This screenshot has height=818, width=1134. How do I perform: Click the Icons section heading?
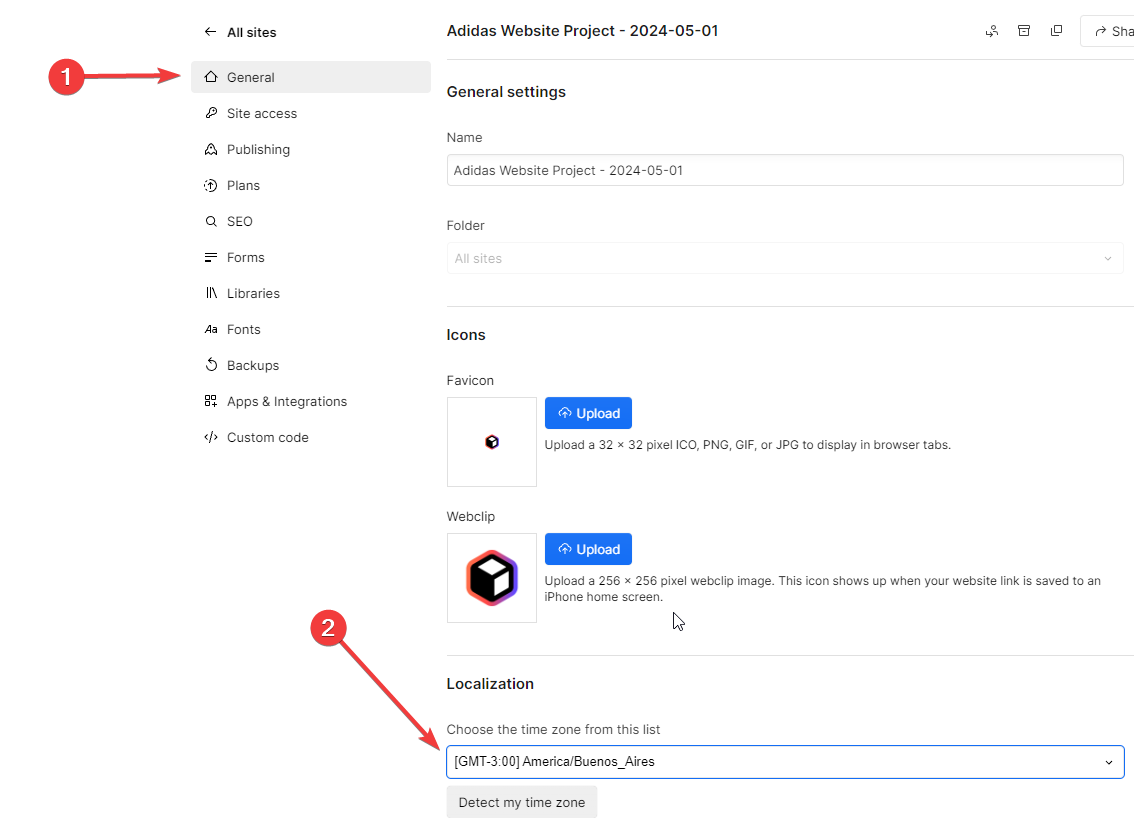tap(466, 335)
